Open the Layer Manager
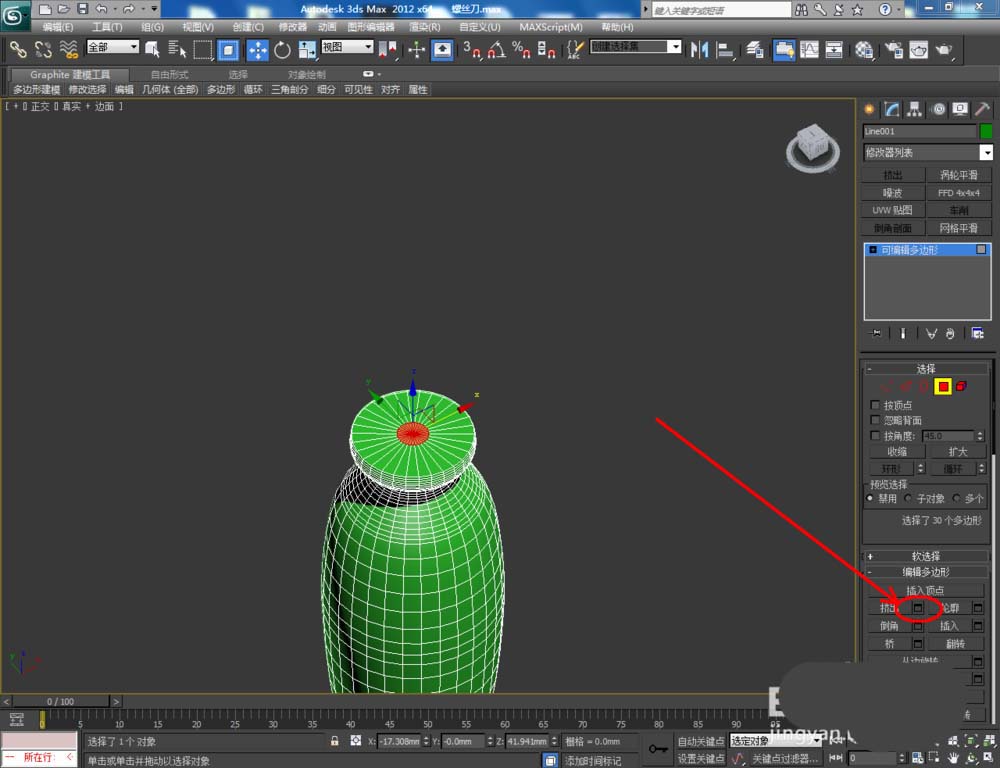This screenshot has height=768, width=1000. [x=755, y=49]
